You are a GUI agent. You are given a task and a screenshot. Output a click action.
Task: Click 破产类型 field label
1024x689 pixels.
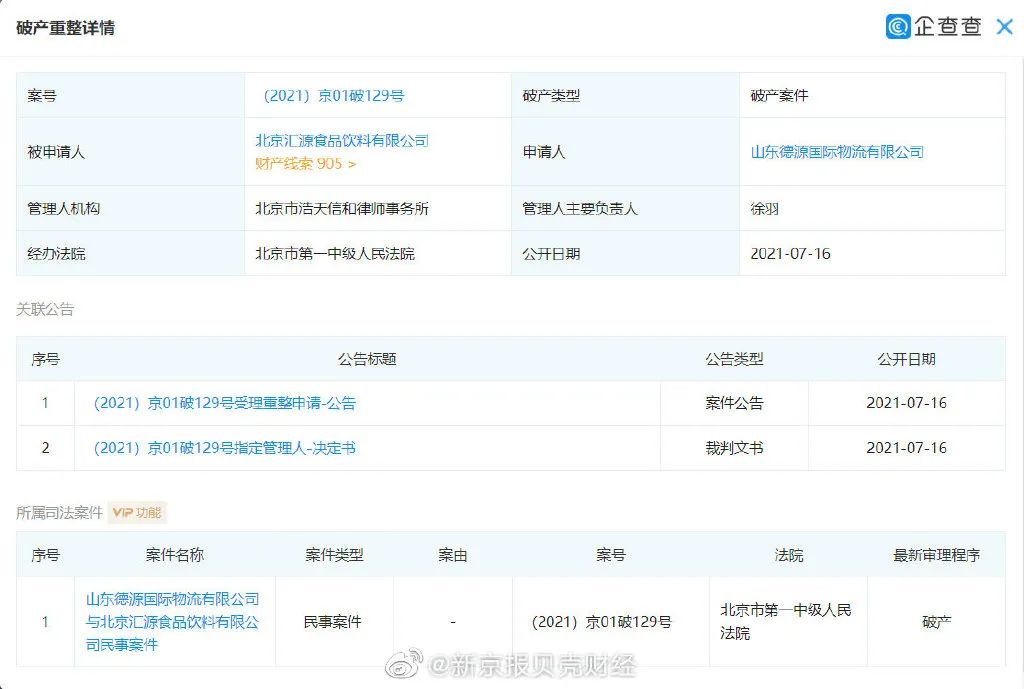(x=551, y=95)
